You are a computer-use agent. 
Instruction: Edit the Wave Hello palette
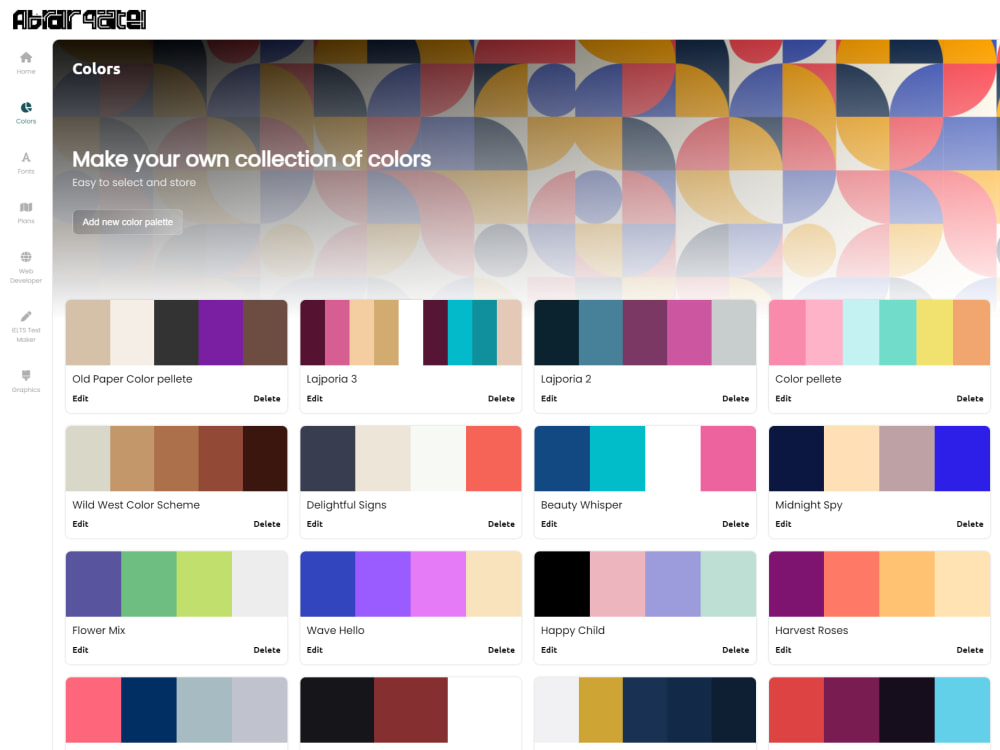[314, 650]
